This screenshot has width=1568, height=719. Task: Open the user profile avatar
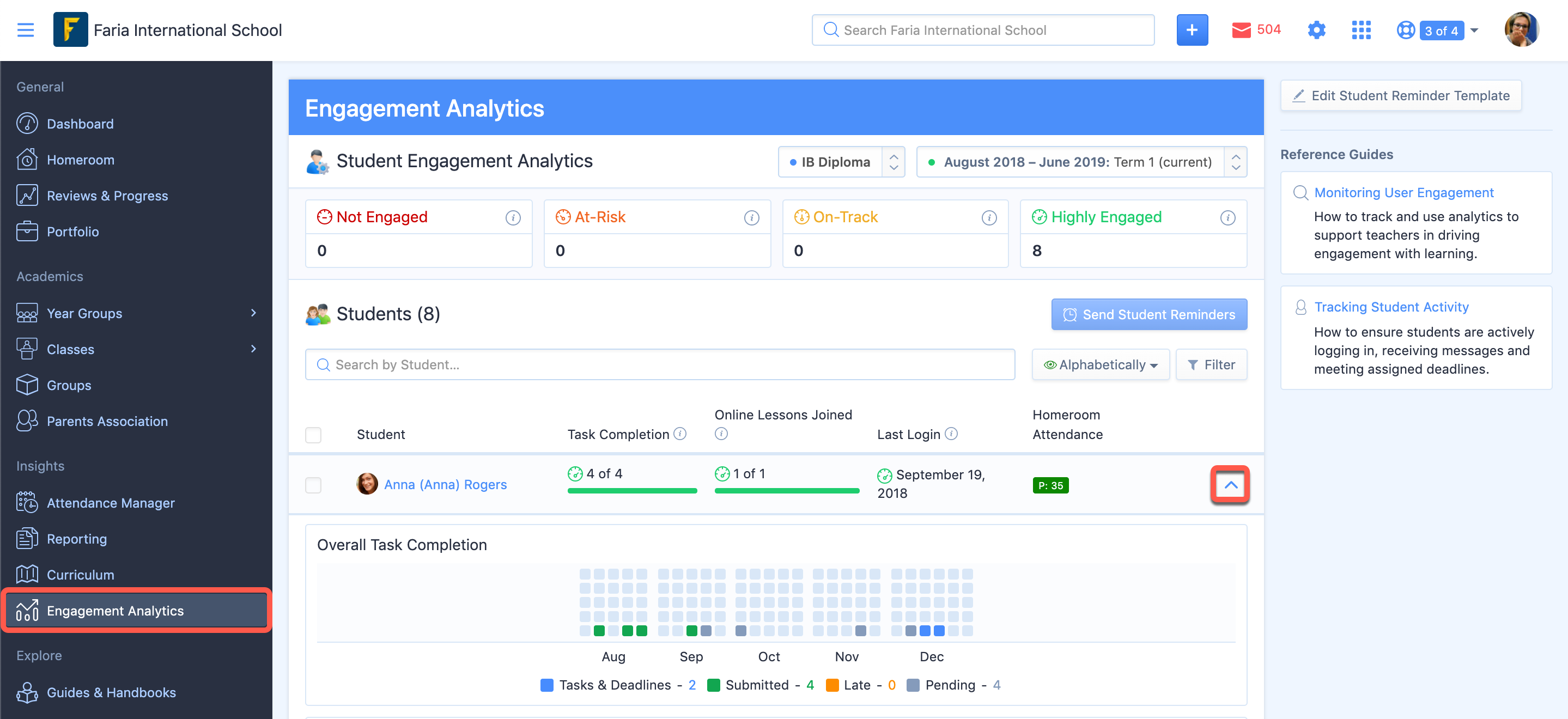pos(1521,30)
